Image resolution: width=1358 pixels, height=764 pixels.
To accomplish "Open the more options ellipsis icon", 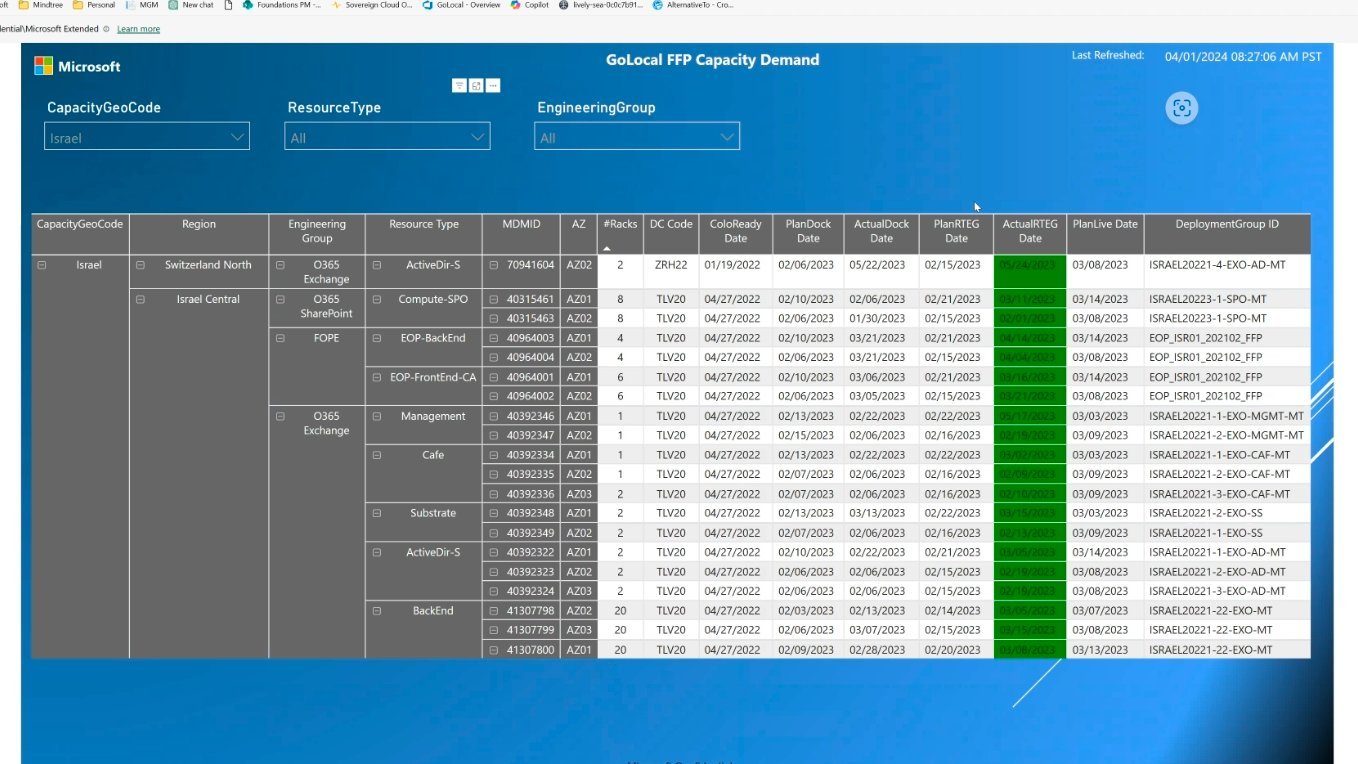I will pyautogui.click(x=492, y=85).
